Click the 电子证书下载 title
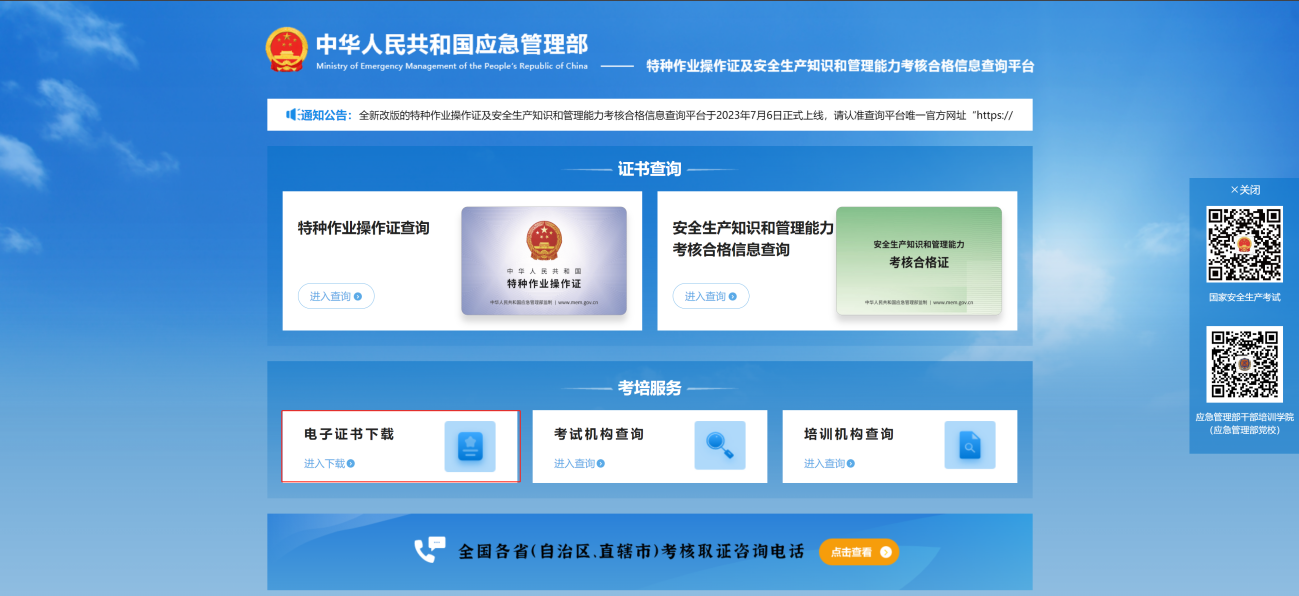Image resolution: width=1299 pixels, height=596 pixels. [x=349, y=434]
